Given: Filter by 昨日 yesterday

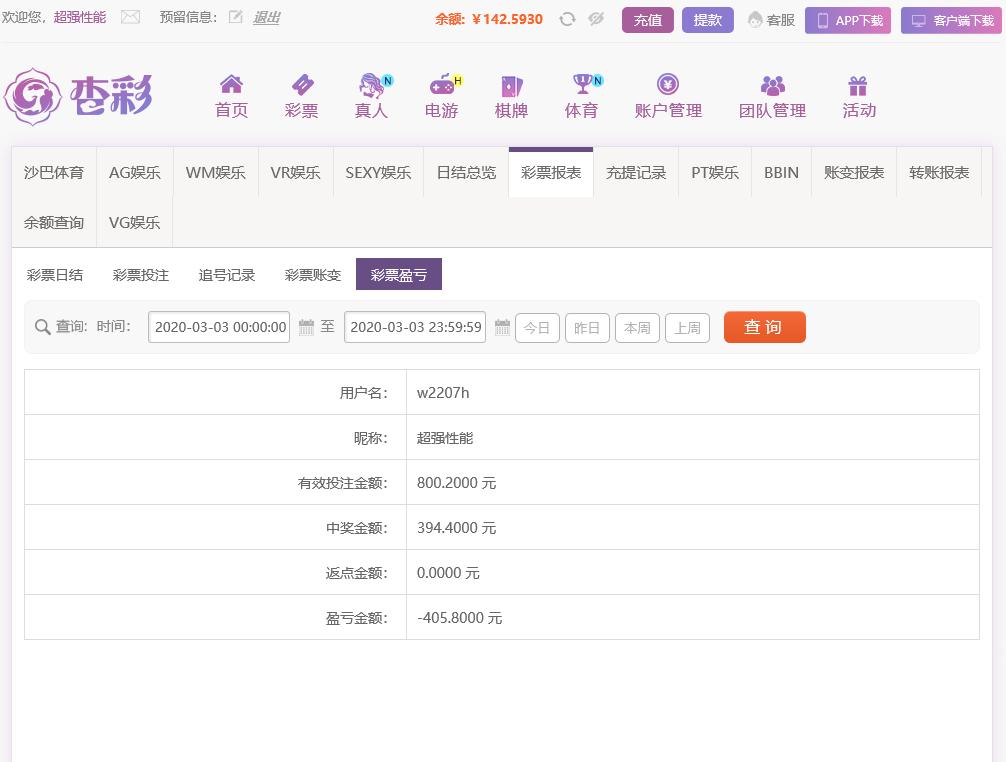Looking at the screenshot, I should 587,328.
